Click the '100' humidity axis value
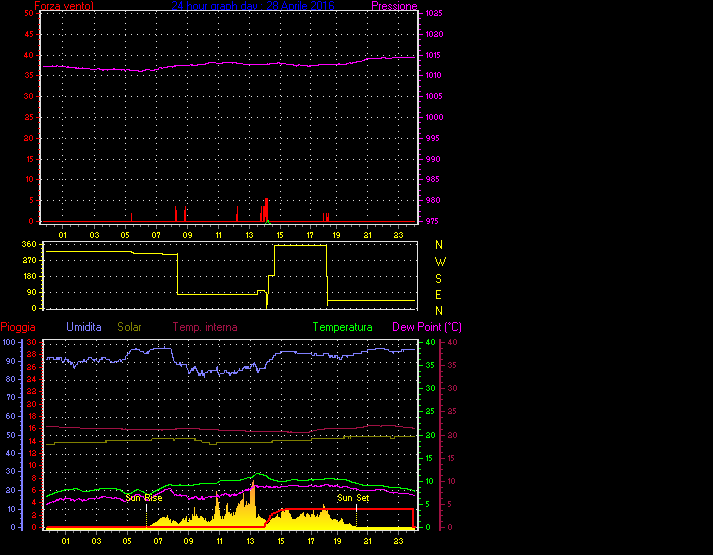The image size is (713, 555). pyautogui.click(x=9, y=342)
